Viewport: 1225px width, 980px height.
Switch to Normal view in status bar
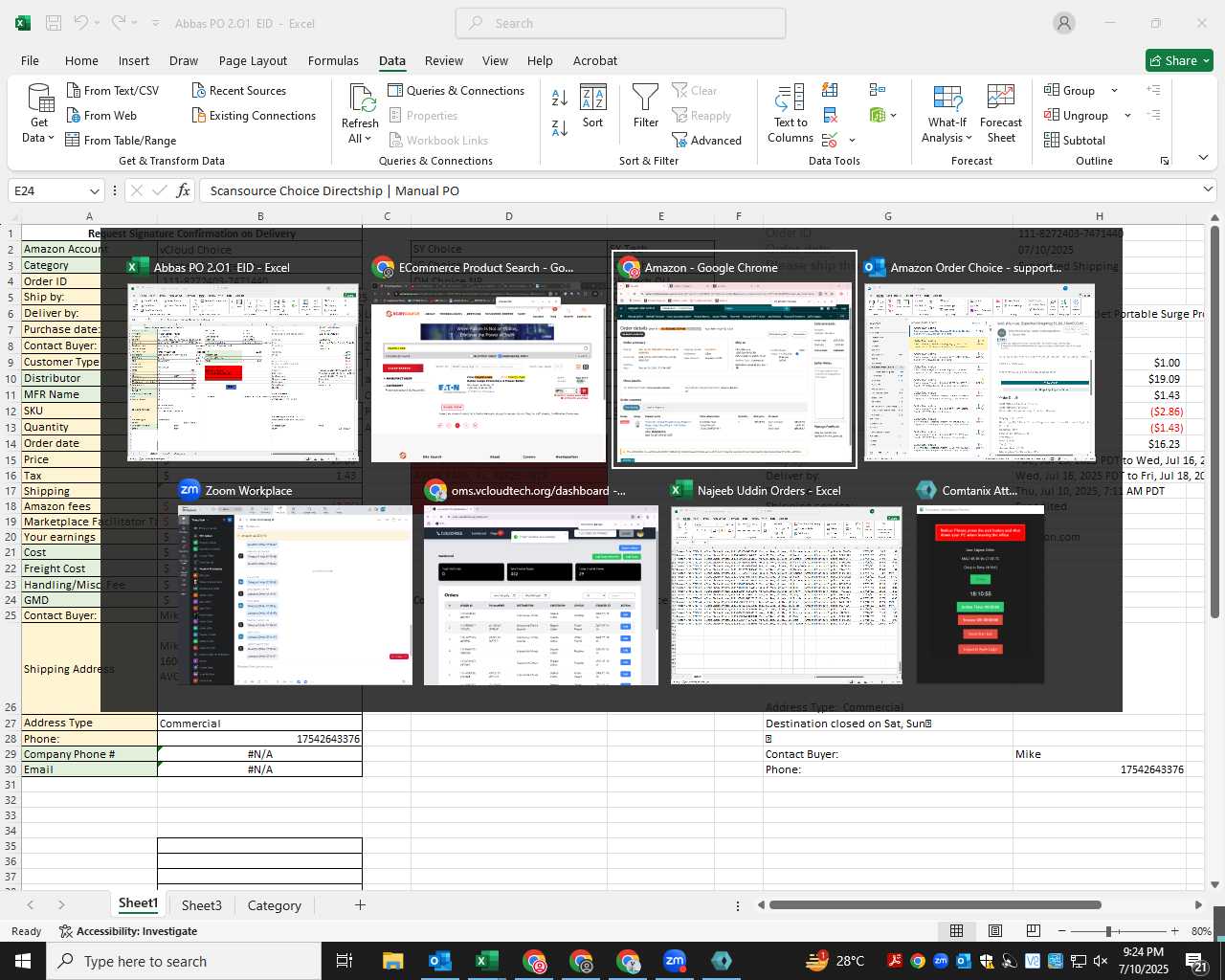(956, 931)
